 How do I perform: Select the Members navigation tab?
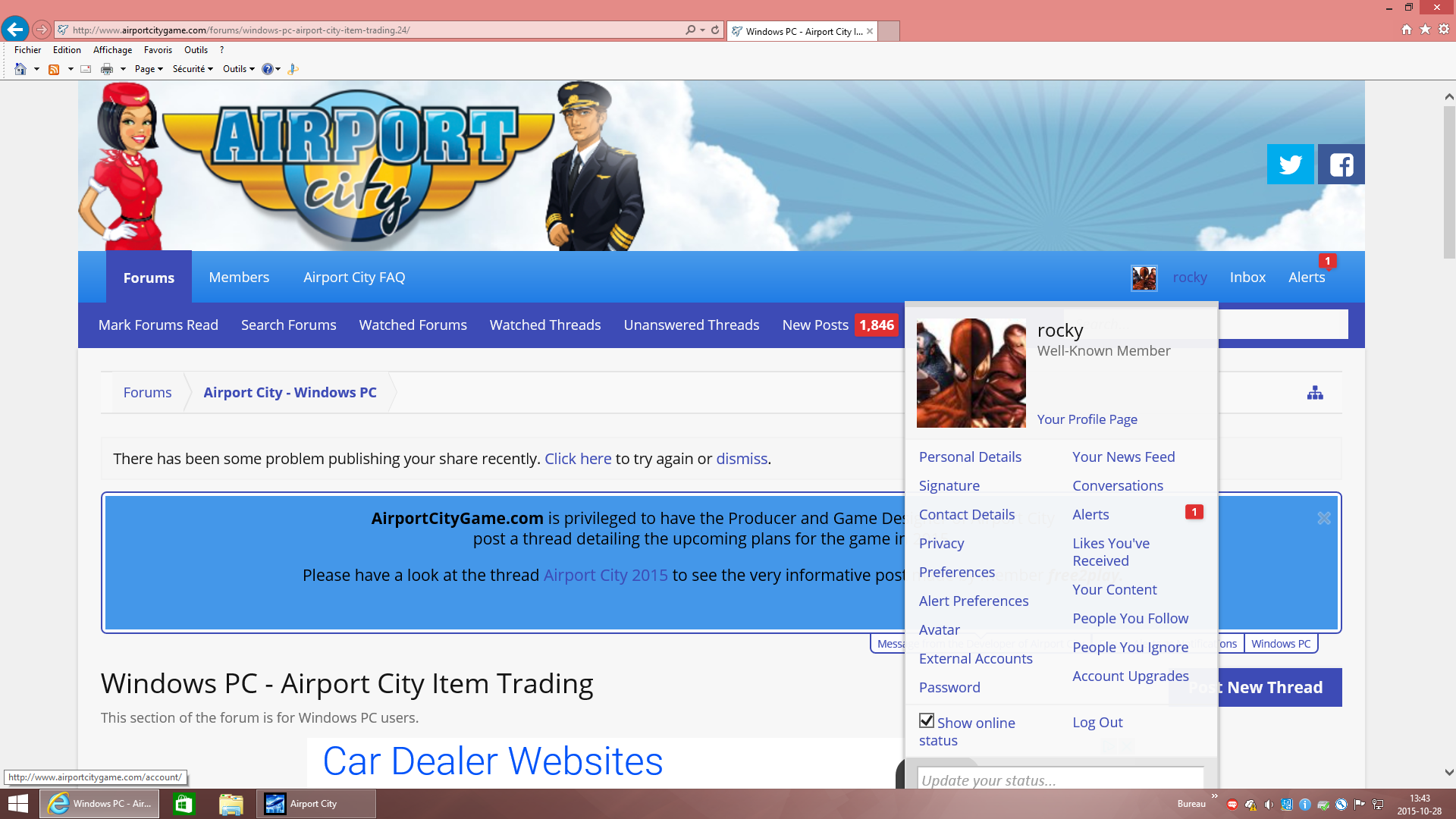coord(239,278)
